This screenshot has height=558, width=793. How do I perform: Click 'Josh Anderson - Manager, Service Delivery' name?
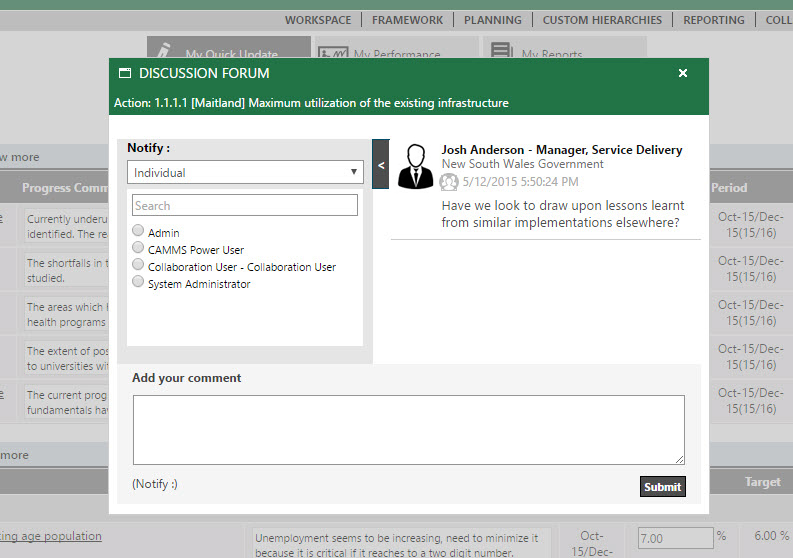562,150
